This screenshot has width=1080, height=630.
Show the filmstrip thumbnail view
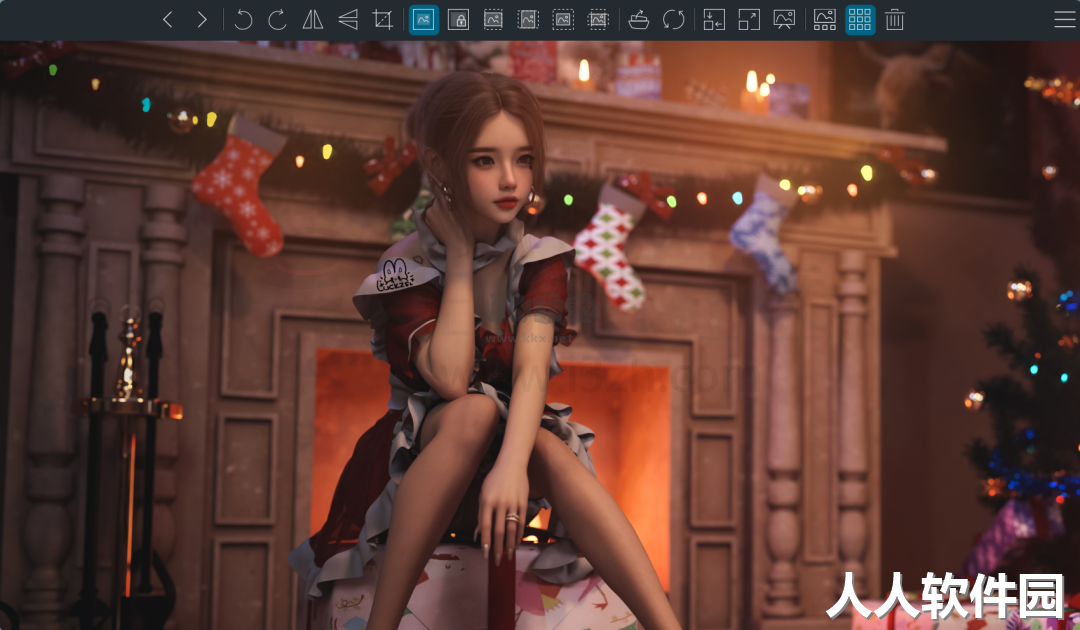tap(824, 20)
